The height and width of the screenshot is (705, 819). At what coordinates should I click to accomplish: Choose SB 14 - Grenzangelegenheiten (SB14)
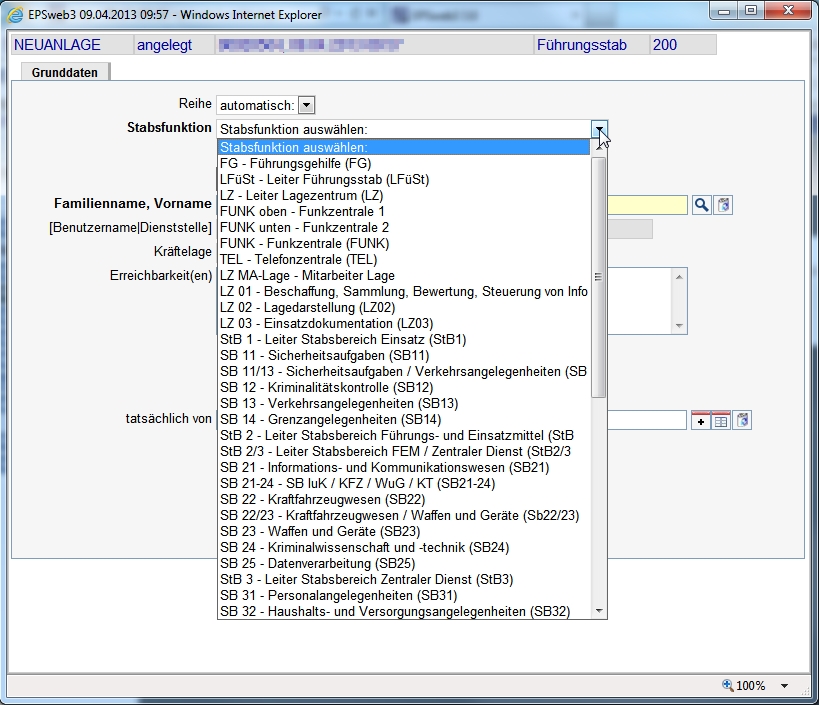click(403, 420)
